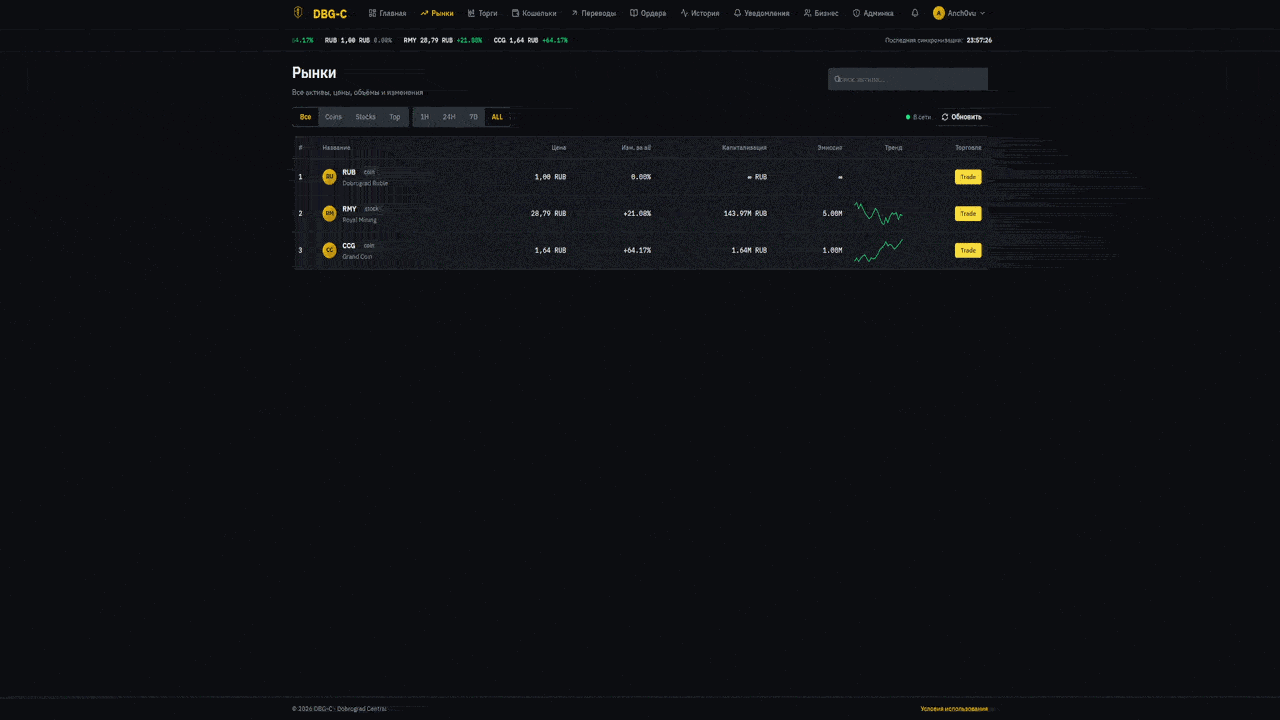The width and height of the screenshot is (1280, 720).
Task: Click the CCG asset coin icon
Action: (x=329, y=251)
